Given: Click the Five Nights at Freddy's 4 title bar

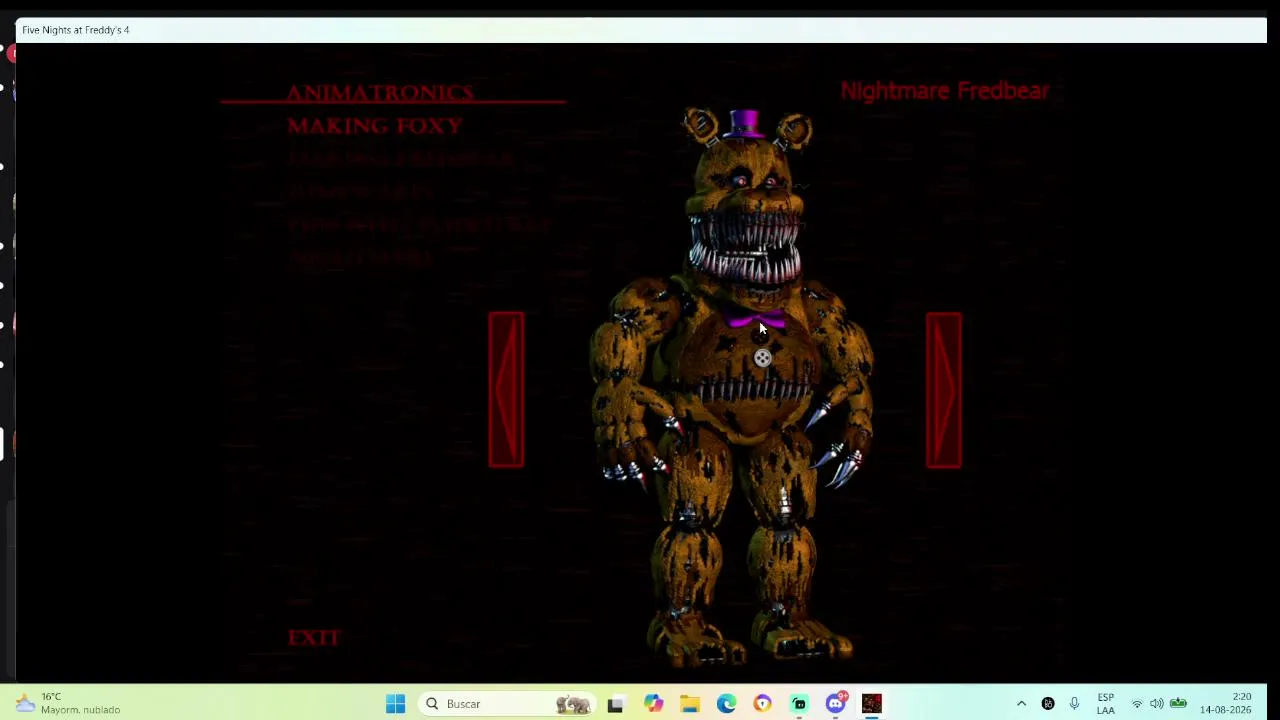Looking at the screenshot, I should pyautogui.click(x=641, y=30).
